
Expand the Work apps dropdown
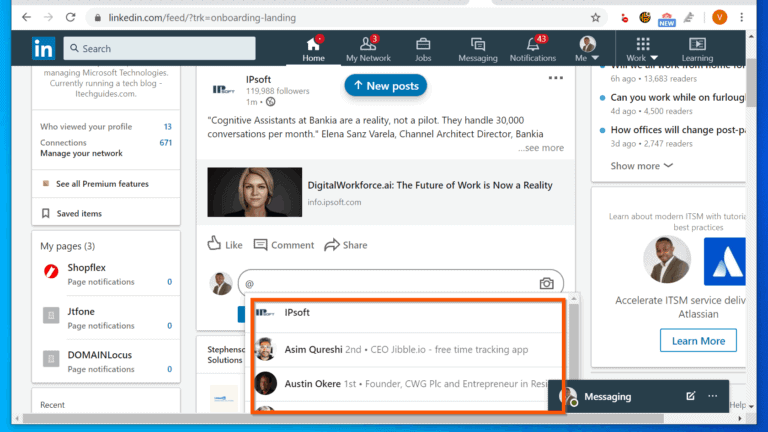point(642,49)
